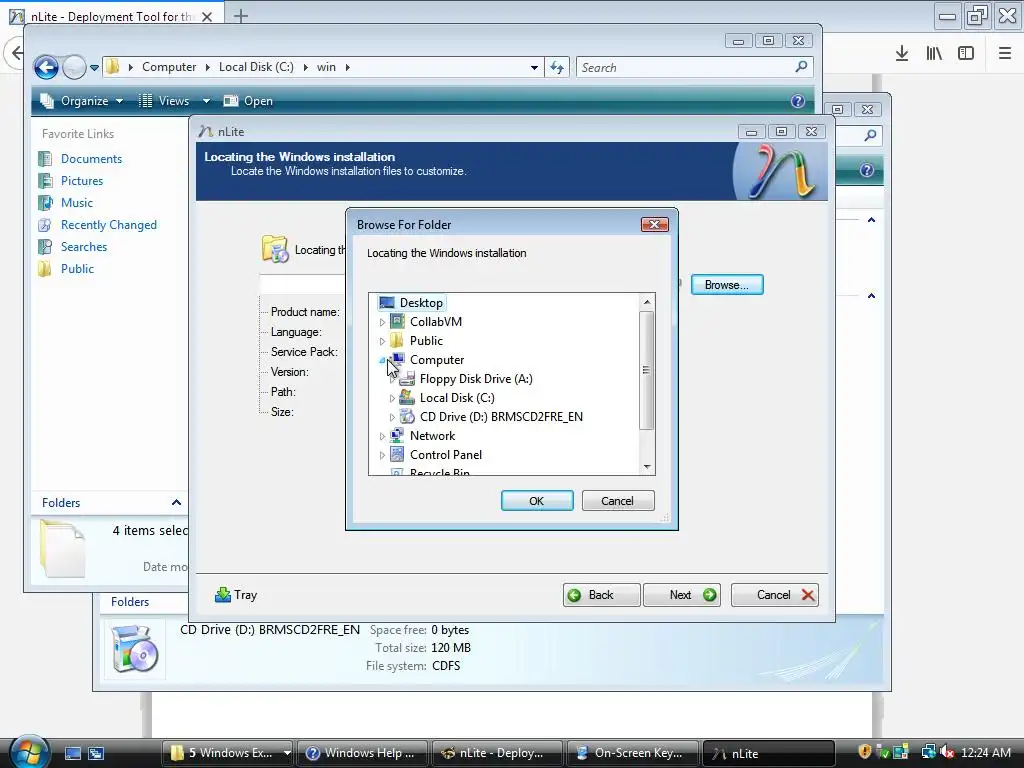The width and height of the screenshot is (1024, 768).
Task: Send nLite to Tray
Action: (236, 595)
